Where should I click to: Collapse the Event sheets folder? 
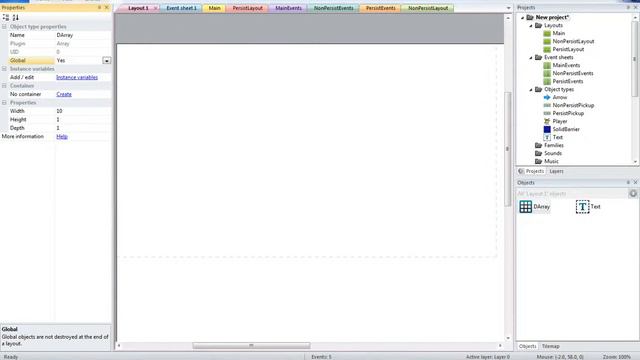pyautogui.click(x=531, y=58)
